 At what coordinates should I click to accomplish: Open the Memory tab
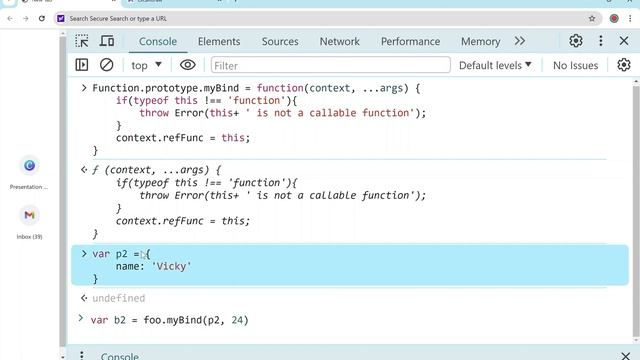[x=480, y=42]
